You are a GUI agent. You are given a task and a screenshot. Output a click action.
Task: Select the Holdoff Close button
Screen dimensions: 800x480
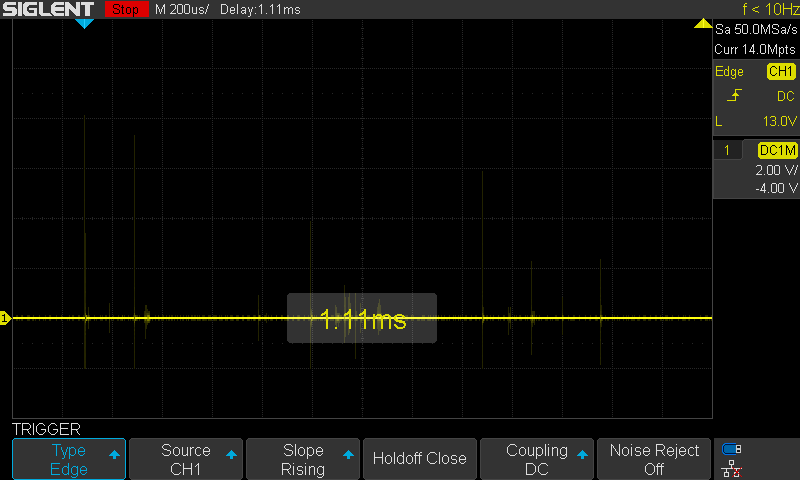419,459
